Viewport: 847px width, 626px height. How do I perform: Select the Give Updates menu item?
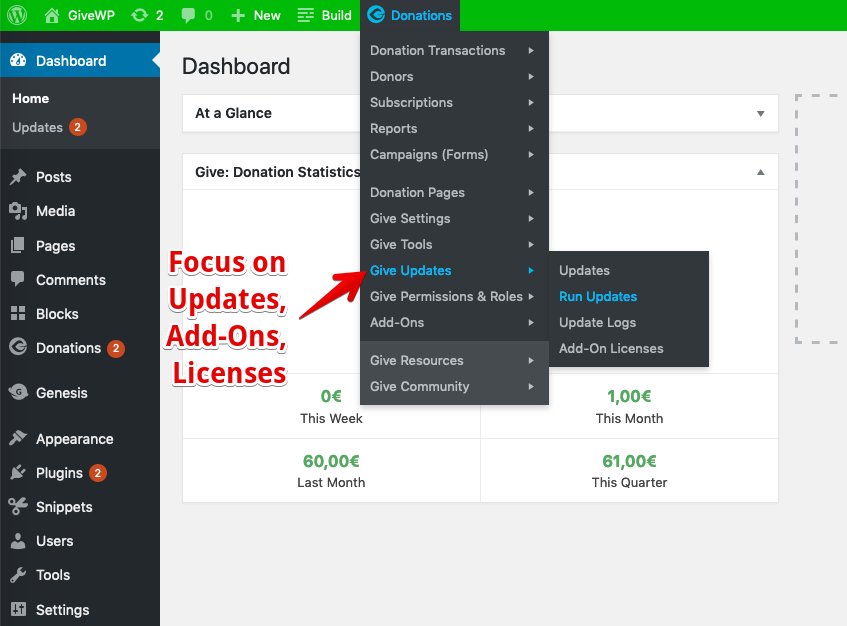click(454, 270)
